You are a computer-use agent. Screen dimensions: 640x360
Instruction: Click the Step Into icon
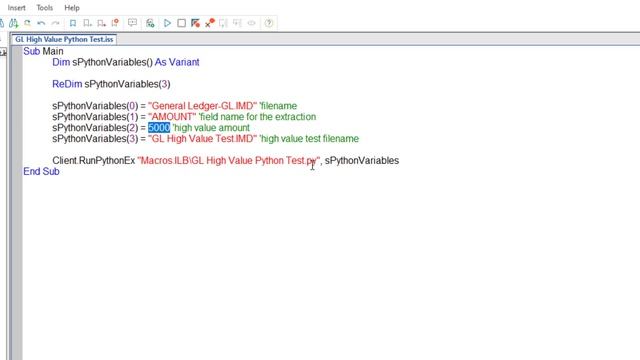click(223, 23)
